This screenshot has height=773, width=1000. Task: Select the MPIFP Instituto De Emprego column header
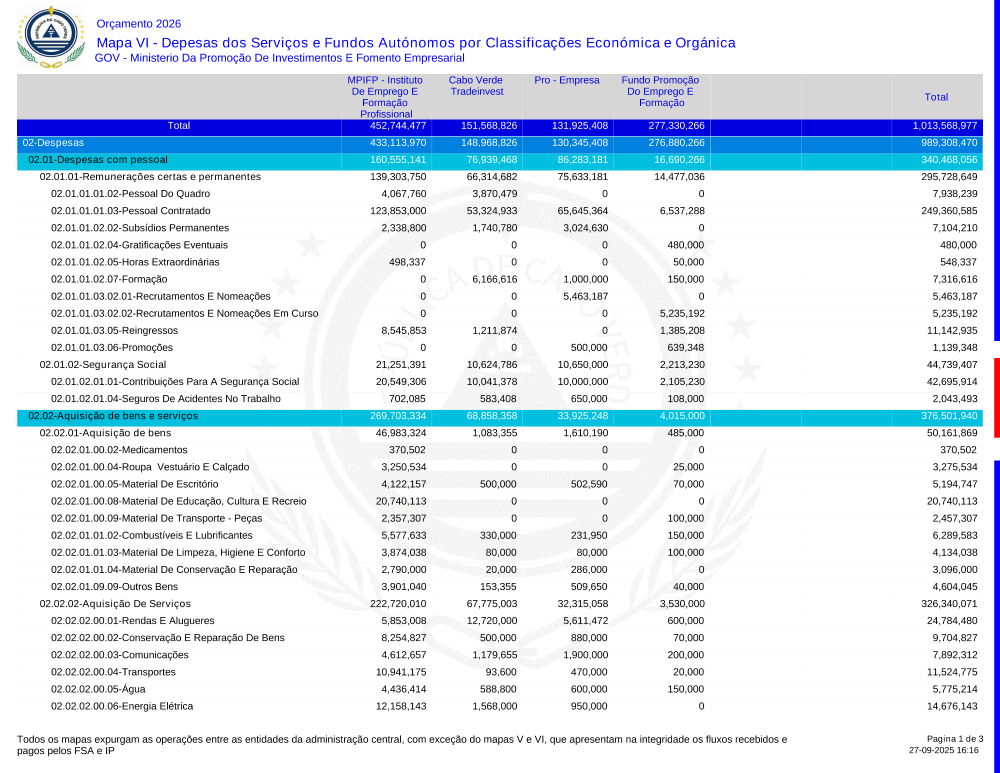pyautogui.click(x=385, y=97)
